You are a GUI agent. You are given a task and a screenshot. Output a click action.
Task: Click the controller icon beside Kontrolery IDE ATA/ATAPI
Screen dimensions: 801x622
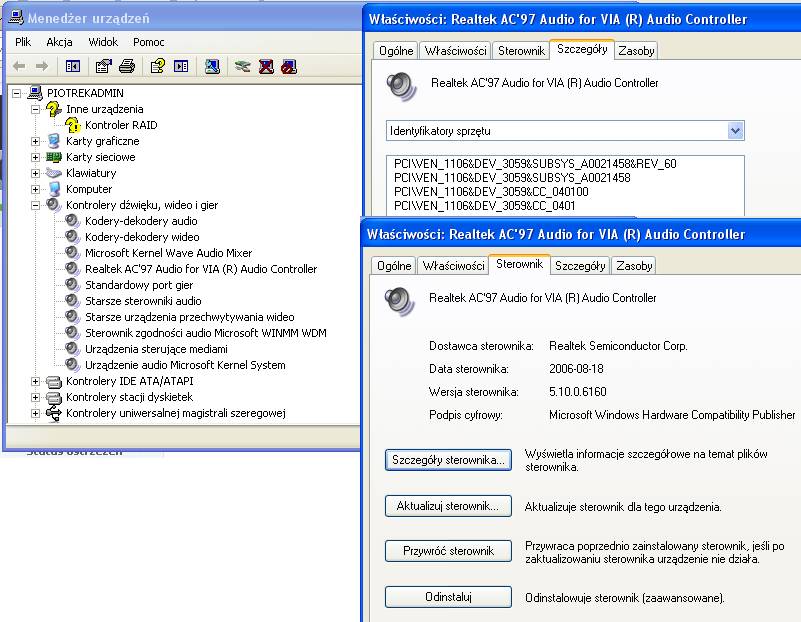54,381
